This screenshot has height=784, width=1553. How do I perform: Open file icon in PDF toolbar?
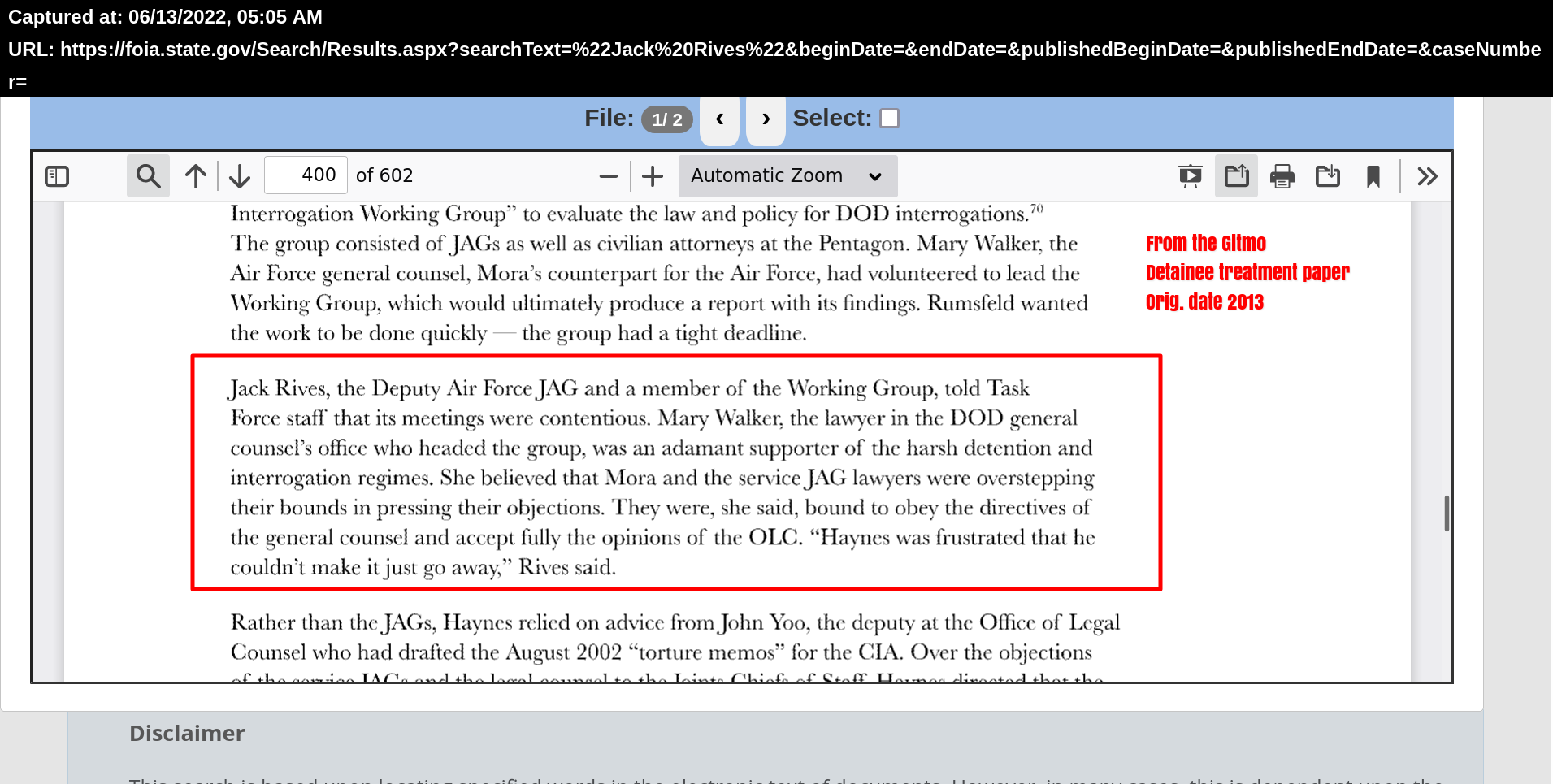[1236, 176]
